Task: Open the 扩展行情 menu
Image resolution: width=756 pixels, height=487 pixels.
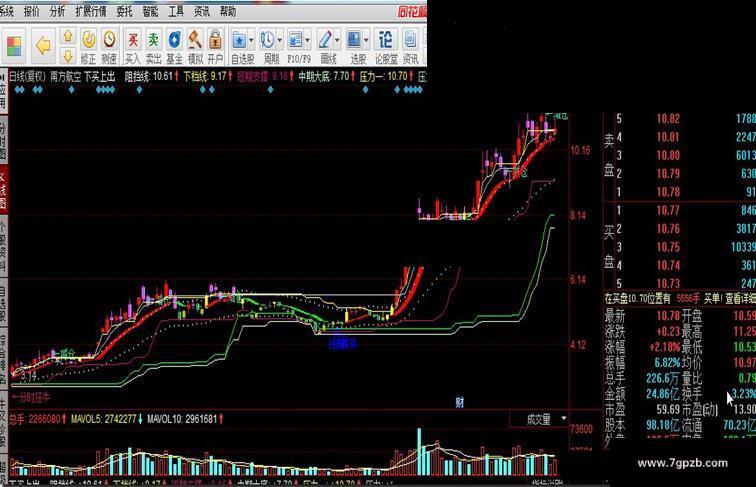Action: pos(90,11)
